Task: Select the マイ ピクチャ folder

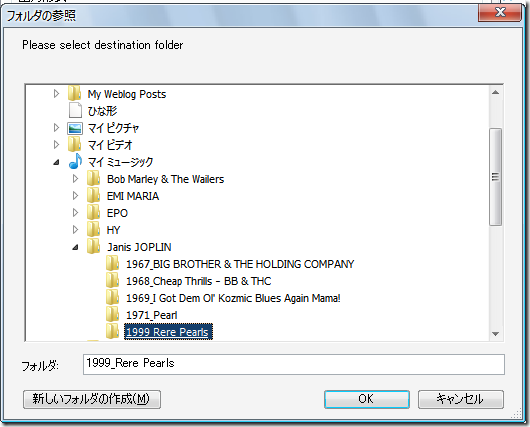Action: [x=113, y=128]
